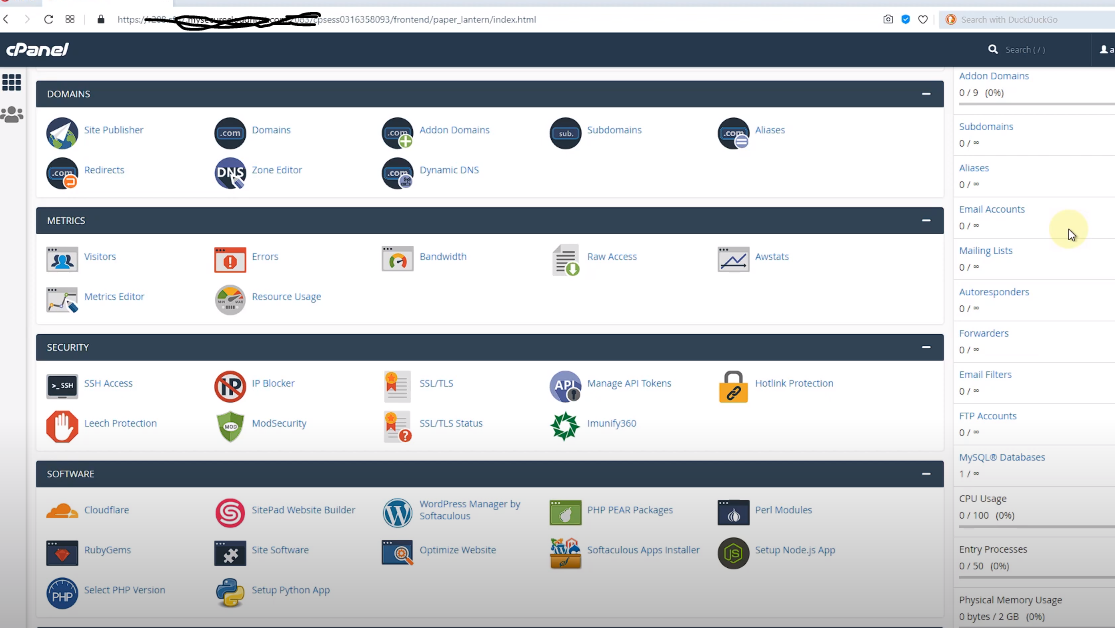The image size is (1115, 628).
Task: Collapse the SECURITY section
Action: click(x=926, y=347)
